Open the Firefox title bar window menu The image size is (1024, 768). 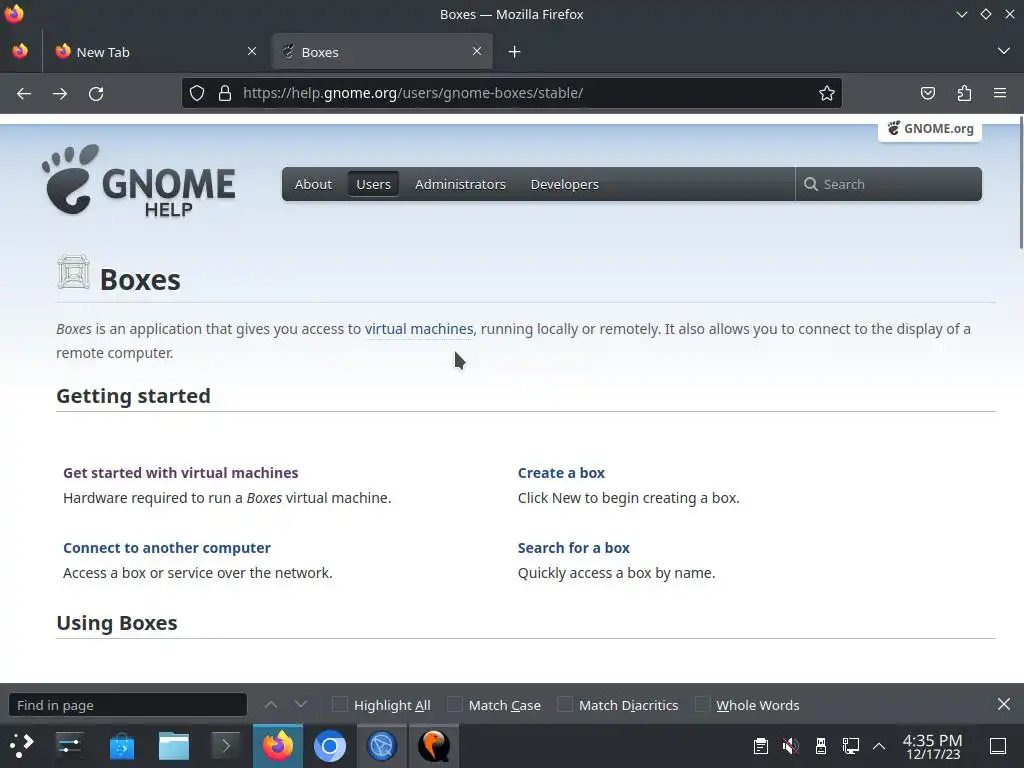14,14
